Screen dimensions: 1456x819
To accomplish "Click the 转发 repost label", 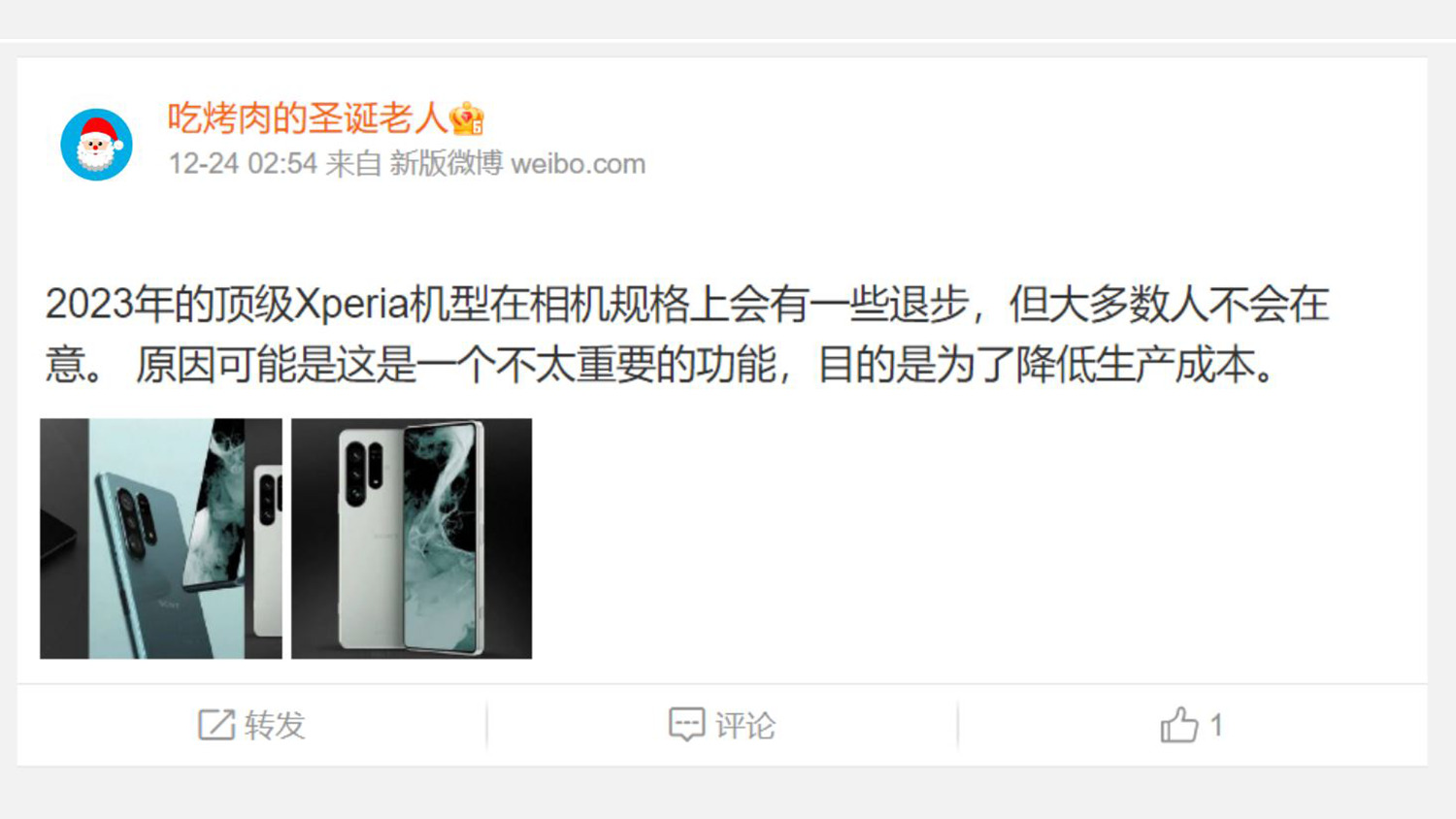I will point(275,725).
